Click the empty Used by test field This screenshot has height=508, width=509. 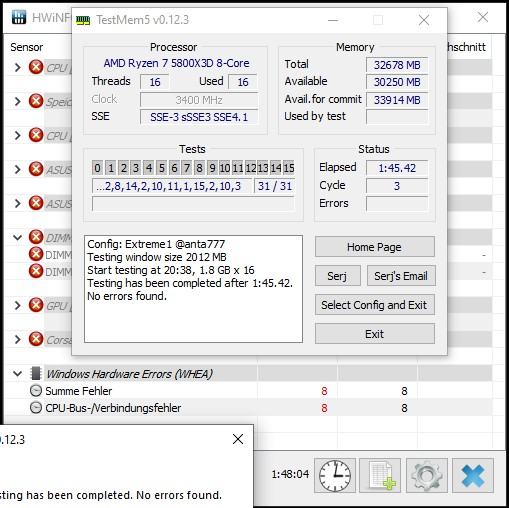point(397,117)
